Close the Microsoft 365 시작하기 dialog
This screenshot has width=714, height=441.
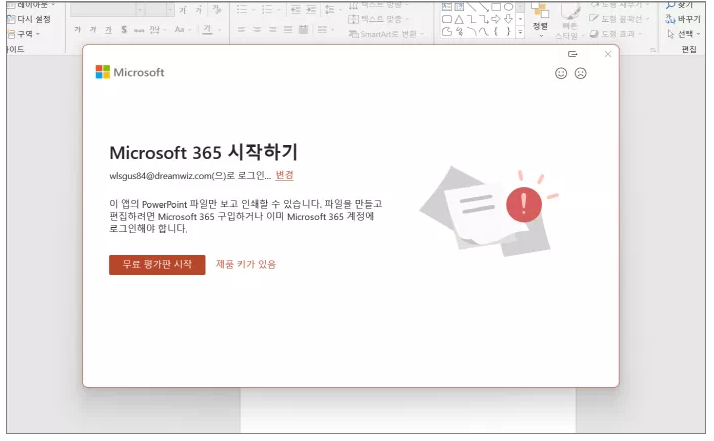pyautogui.click(x=608, y=54)
